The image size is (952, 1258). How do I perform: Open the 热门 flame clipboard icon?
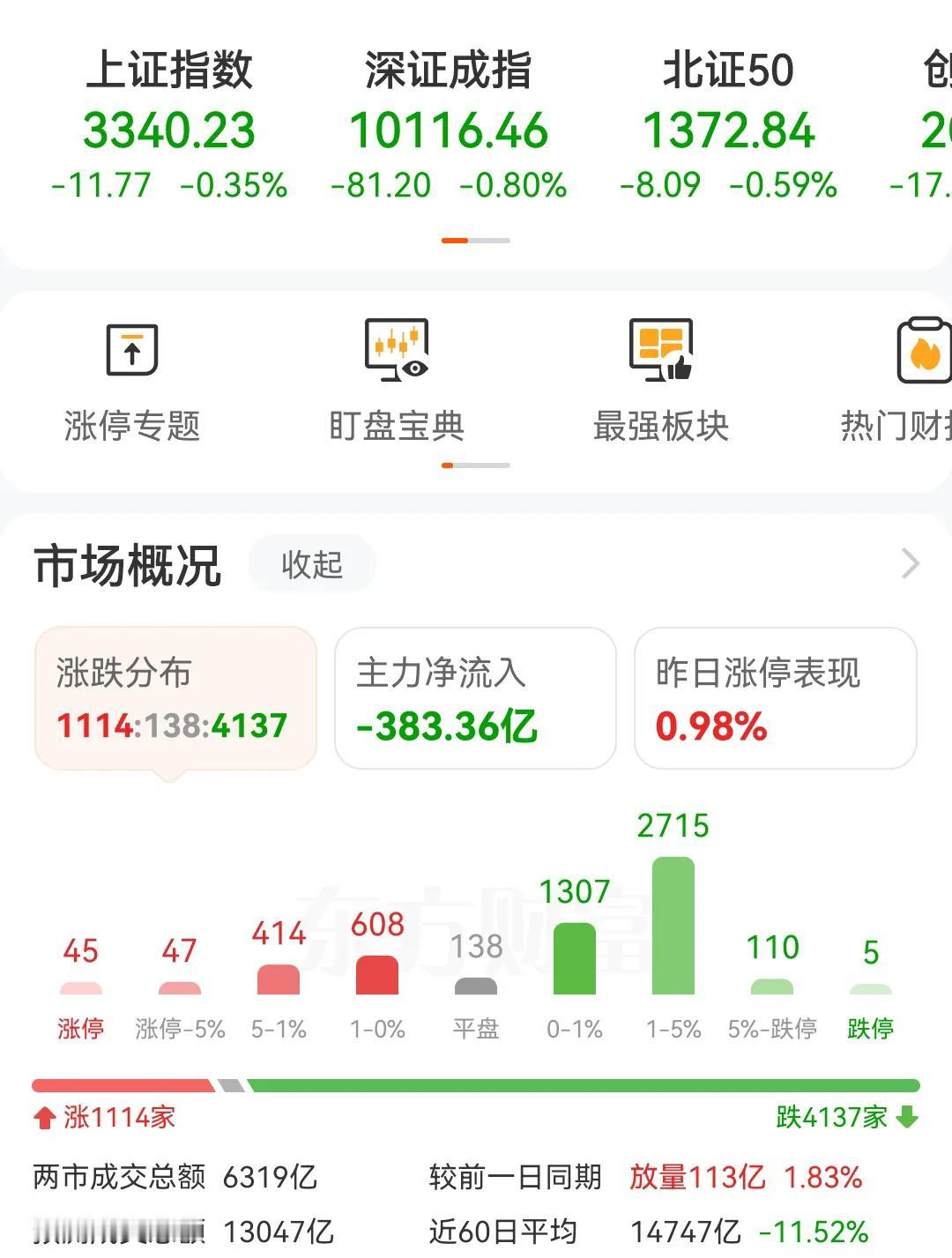[x=924, y=350]
